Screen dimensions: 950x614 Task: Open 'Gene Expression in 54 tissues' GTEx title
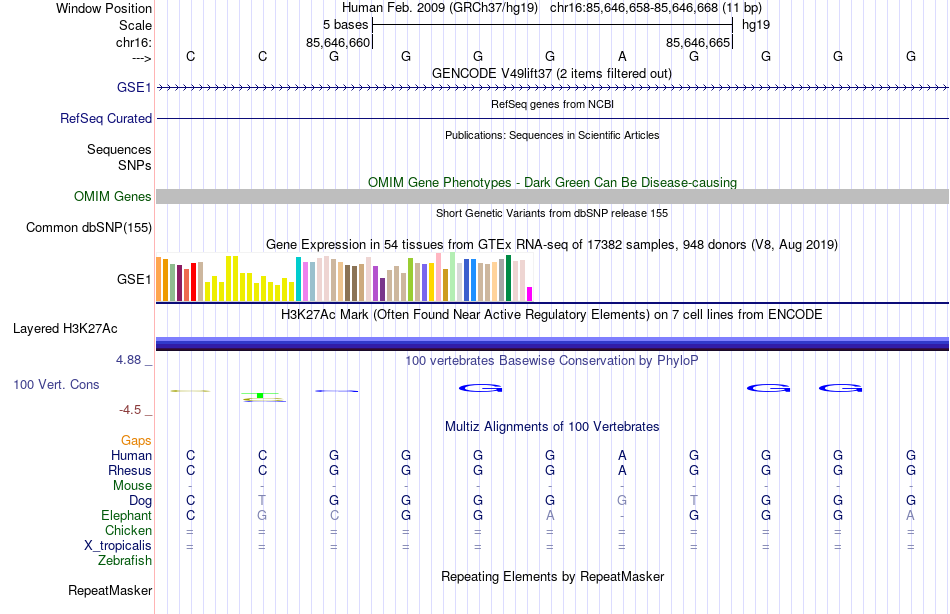(552, 244)
